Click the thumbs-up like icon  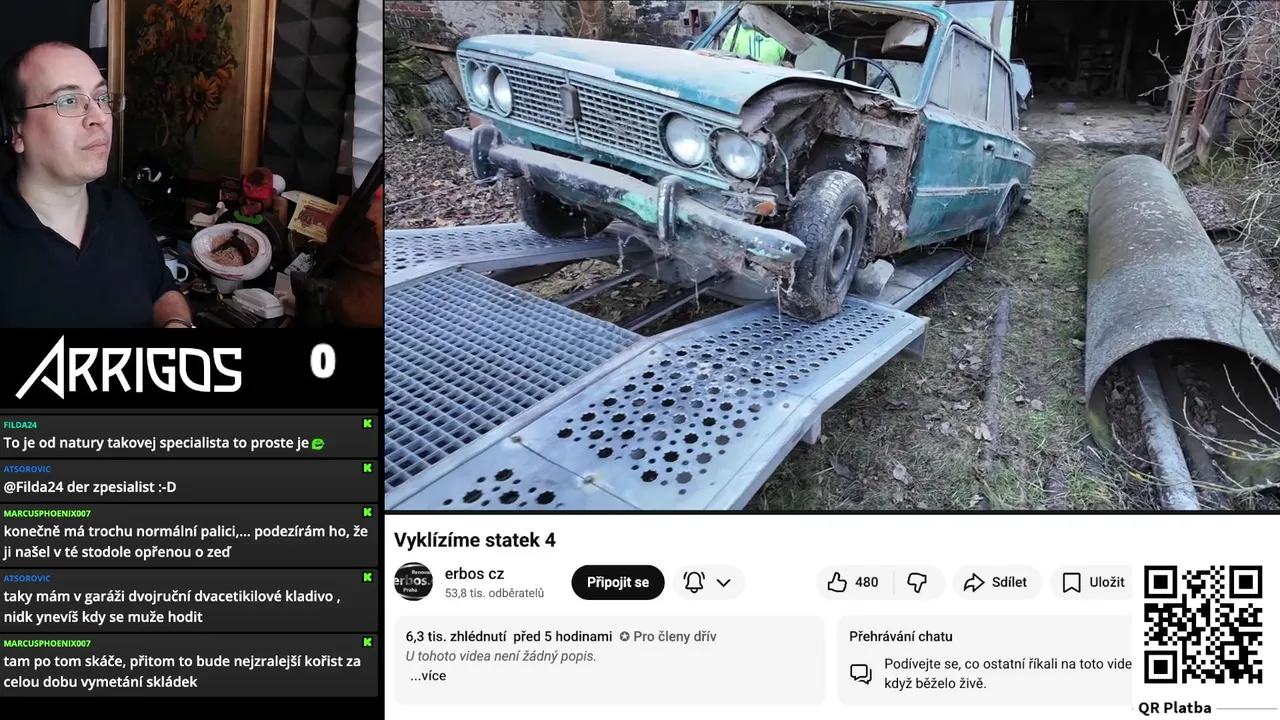point(837,582)
